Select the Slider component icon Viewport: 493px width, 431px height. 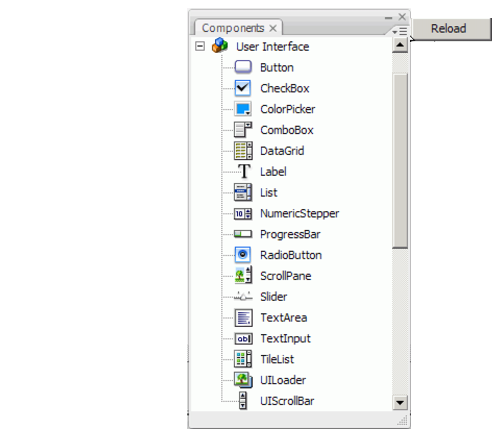click(243, 296)
